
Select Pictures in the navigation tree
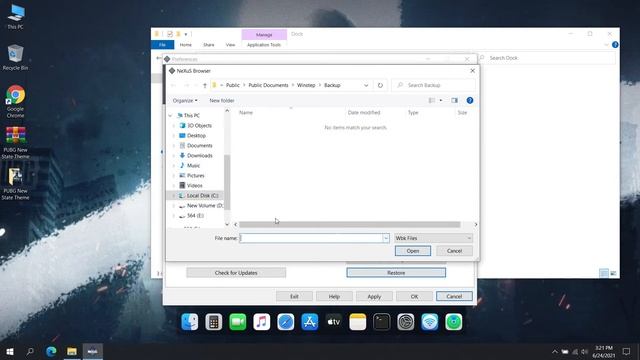(x=196, y=176)
